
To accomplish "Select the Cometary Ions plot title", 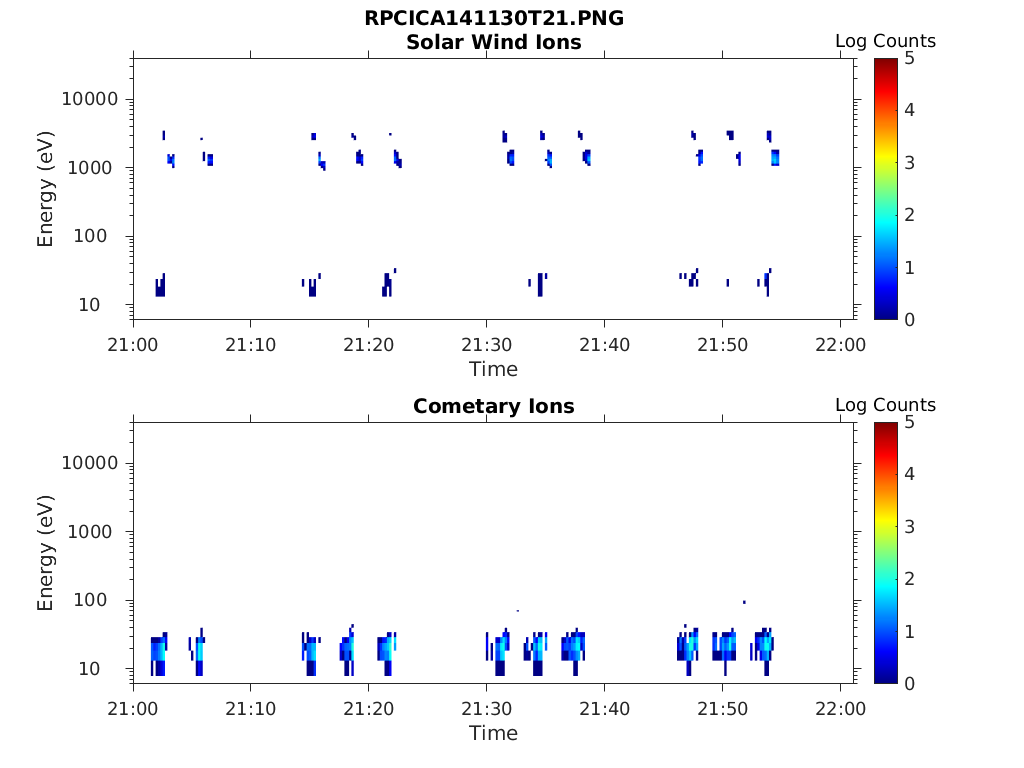I will click(x=494, y=406).
